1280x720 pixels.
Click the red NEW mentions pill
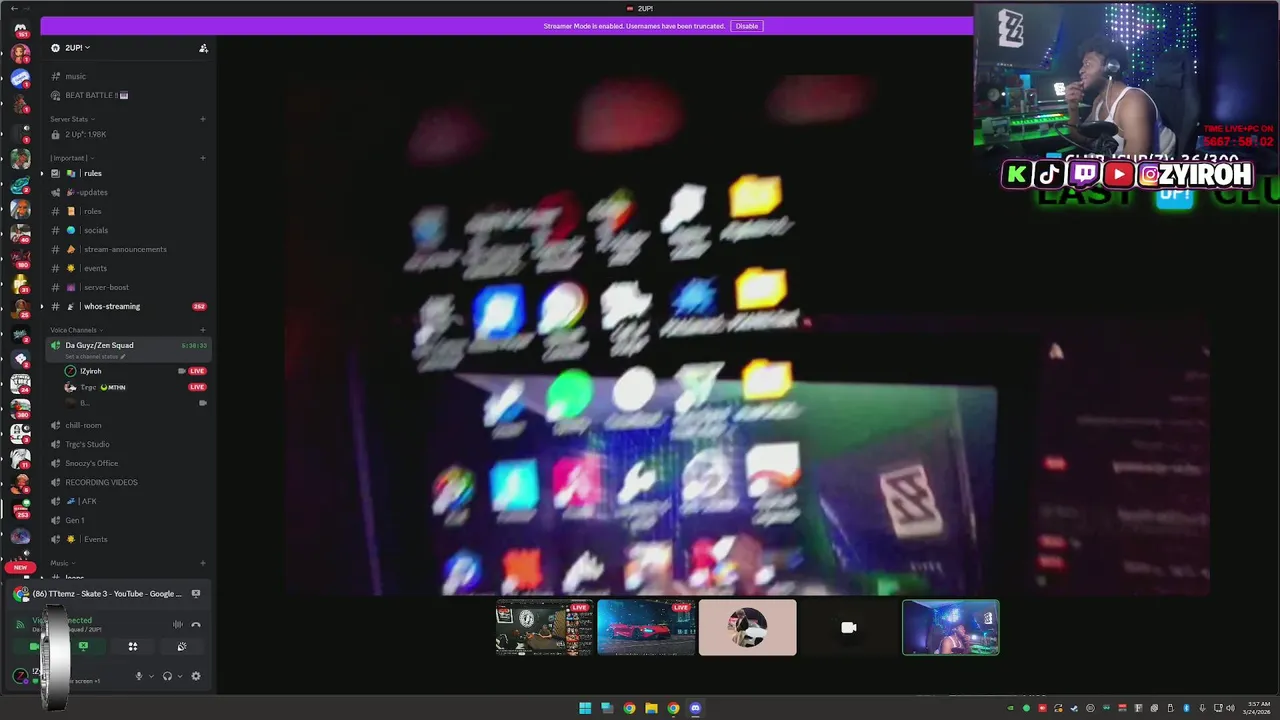(x=20, y=567)
